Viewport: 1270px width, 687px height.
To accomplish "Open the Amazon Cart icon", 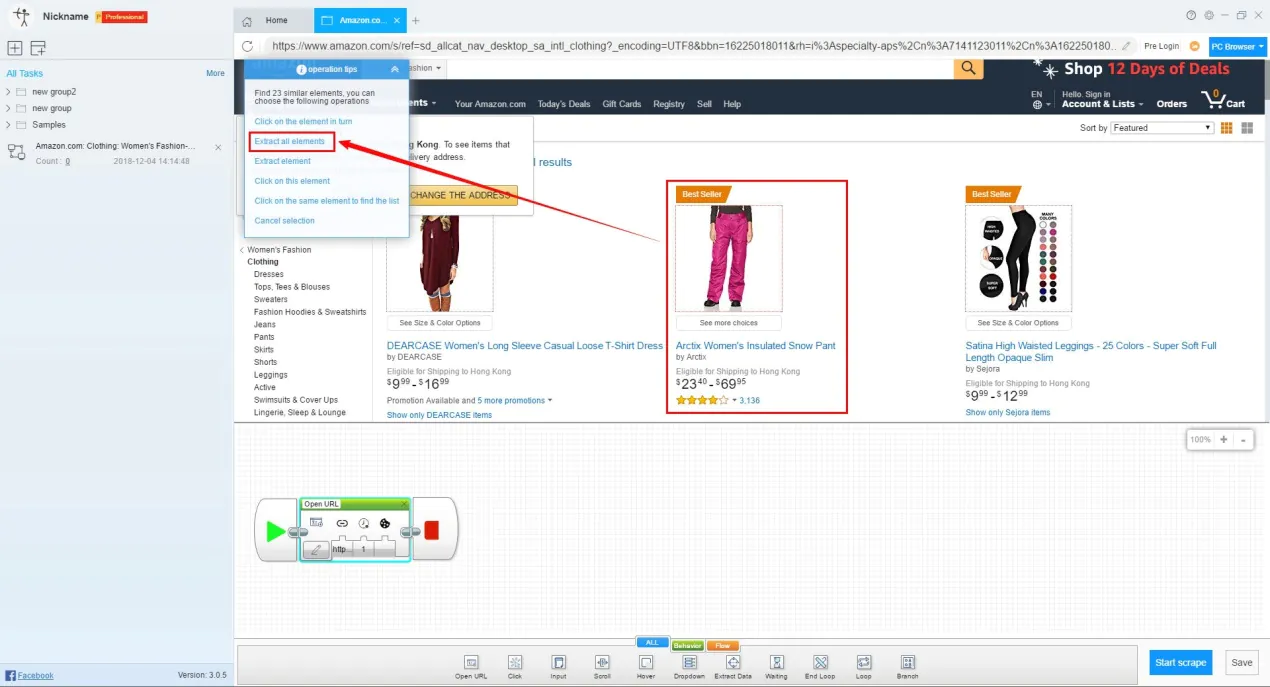I will pos(1222,99).
